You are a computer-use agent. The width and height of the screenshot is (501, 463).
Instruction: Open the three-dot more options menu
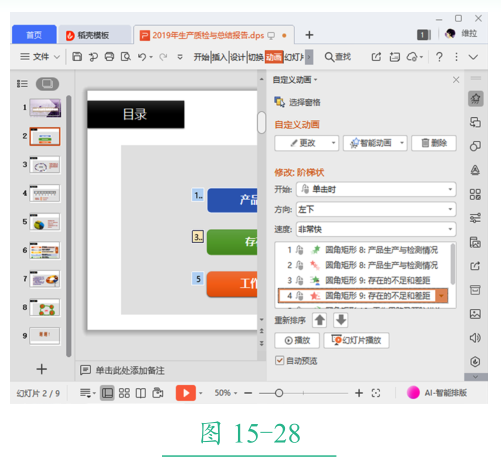click(x=456, y=57)
